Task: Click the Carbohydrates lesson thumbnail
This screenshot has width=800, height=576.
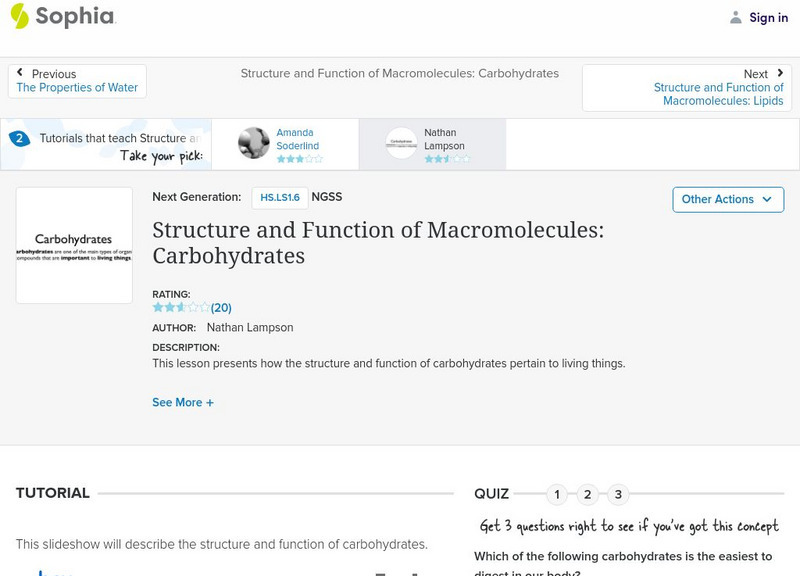Action: pos(74,244)
